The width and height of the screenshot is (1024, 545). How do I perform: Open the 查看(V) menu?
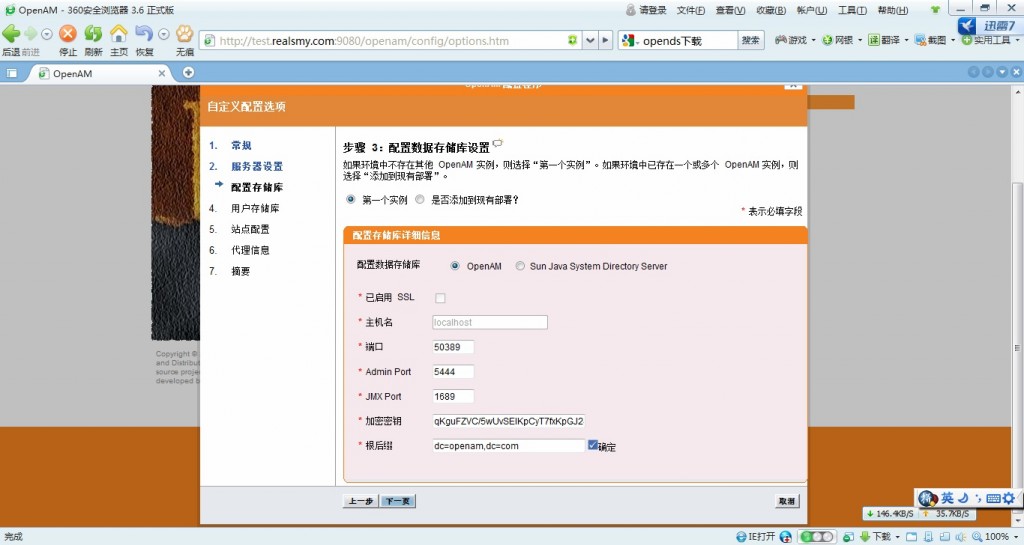tap(730, 10)
